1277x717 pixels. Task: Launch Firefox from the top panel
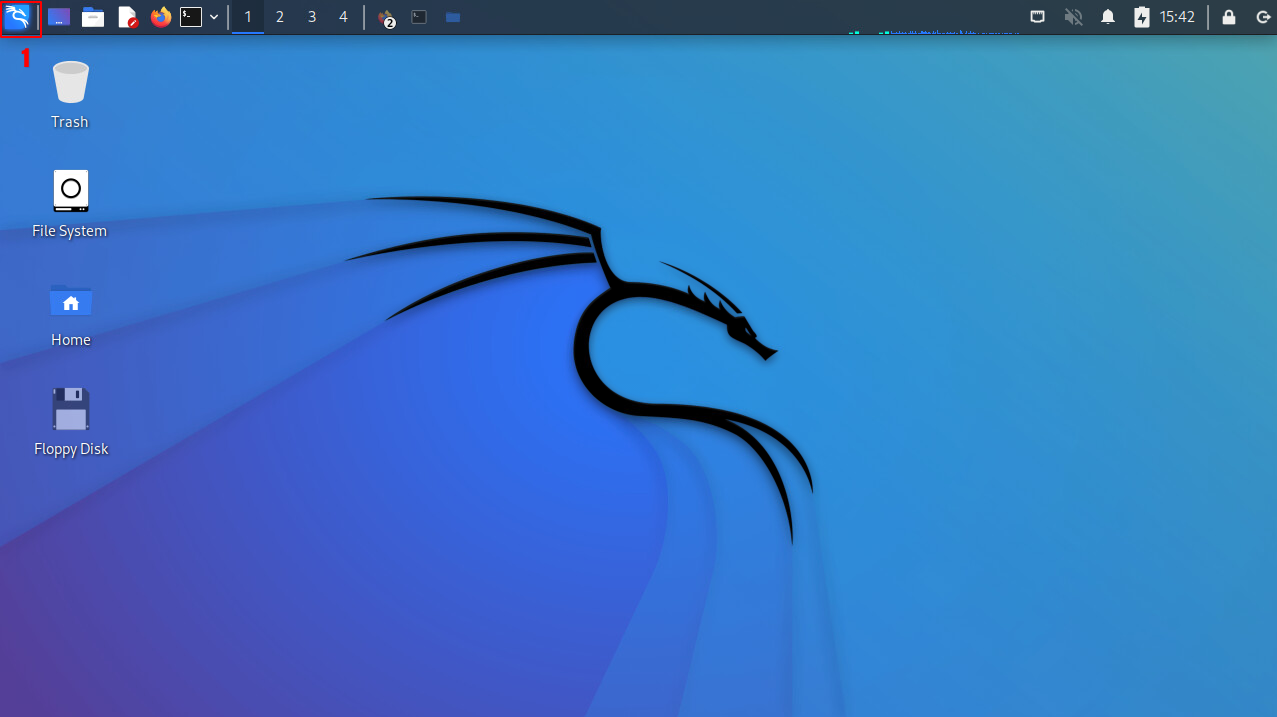click(x=160, y=17)
